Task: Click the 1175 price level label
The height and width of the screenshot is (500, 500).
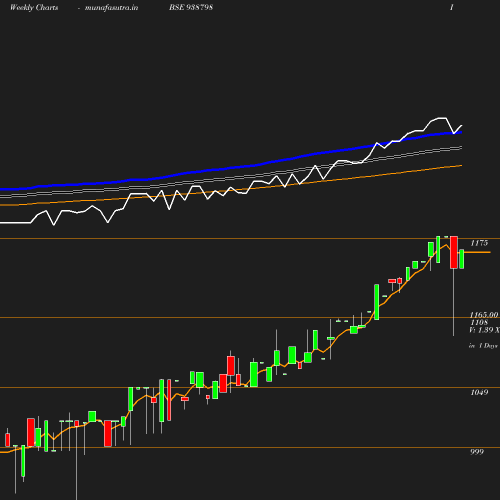Action: (479, 243)
